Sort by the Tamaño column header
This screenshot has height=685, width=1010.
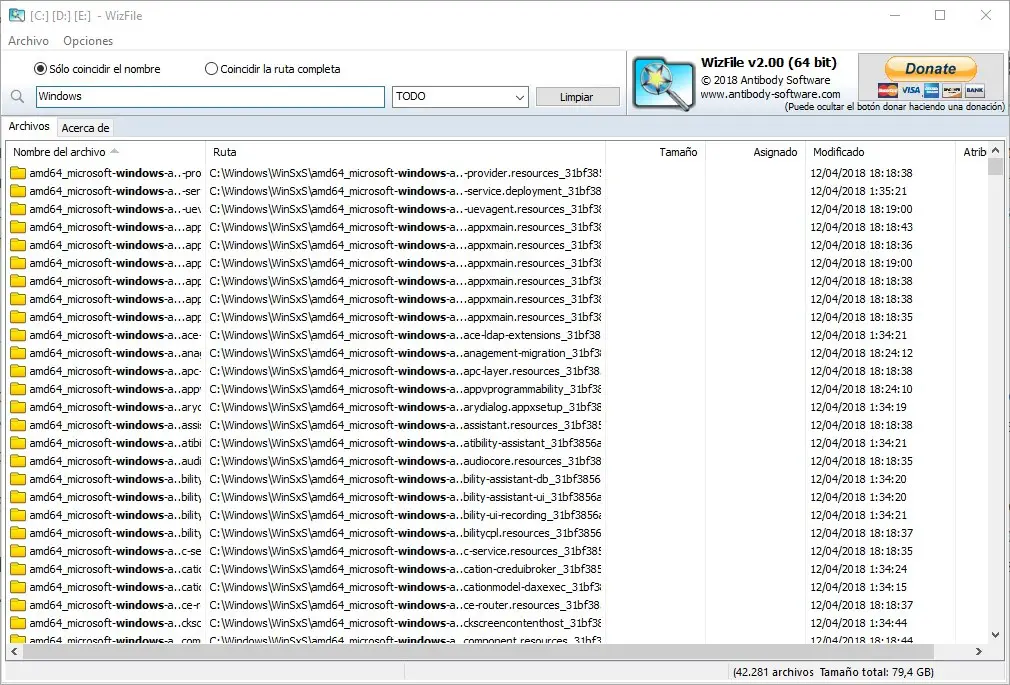click(656, 152)
